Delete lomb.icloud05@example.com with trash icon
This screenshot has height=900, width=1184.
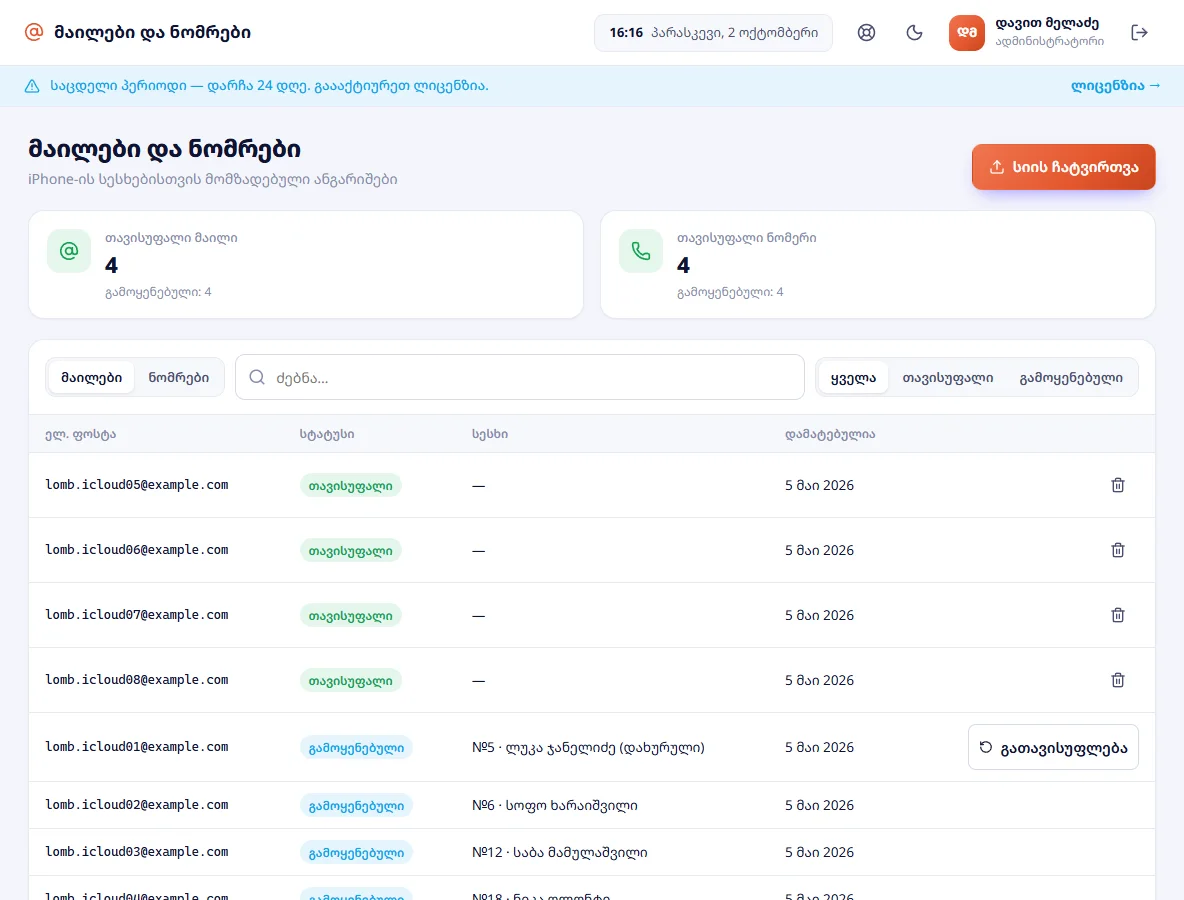1118,485
